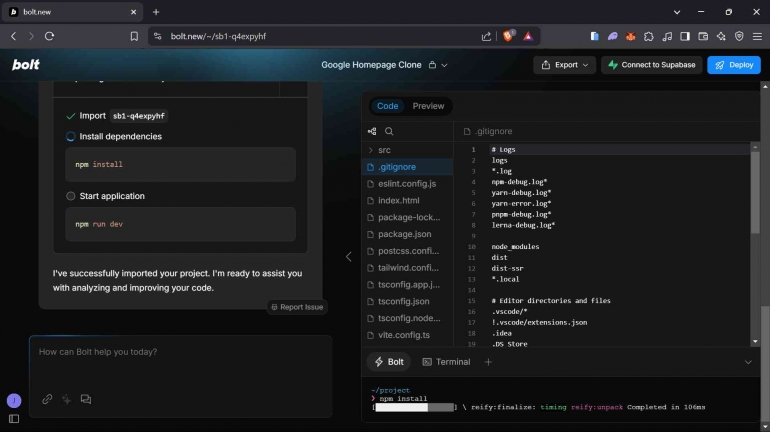The image size is (770, 432).
Task: Click the sb1-q4expyhf import label
Action: 138,116
